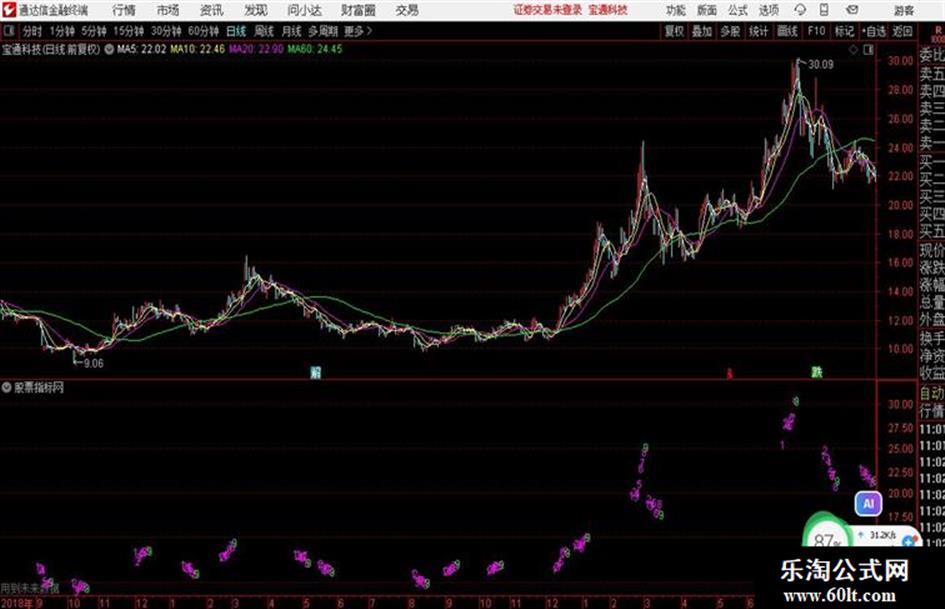Image resolution: width=945 pixels, height=609 pixels.
Task: Open the 多周期 multi-period view
Action: [x=323, y=31]
